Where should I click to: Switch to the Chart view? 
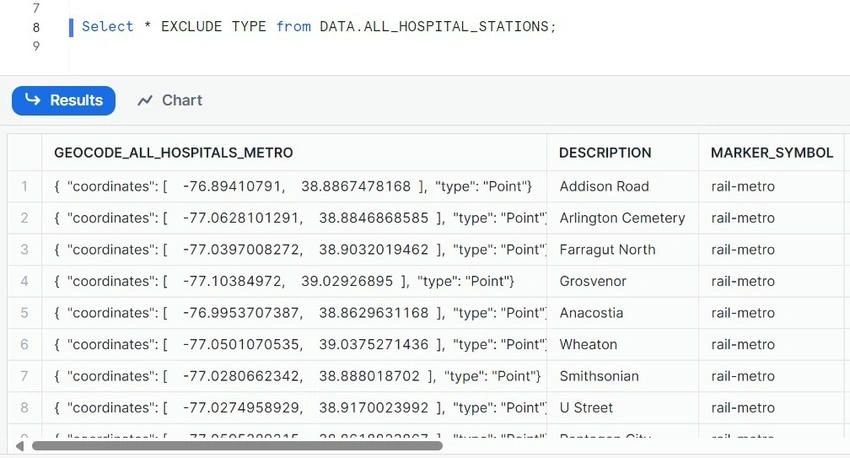tap(170, 100)
